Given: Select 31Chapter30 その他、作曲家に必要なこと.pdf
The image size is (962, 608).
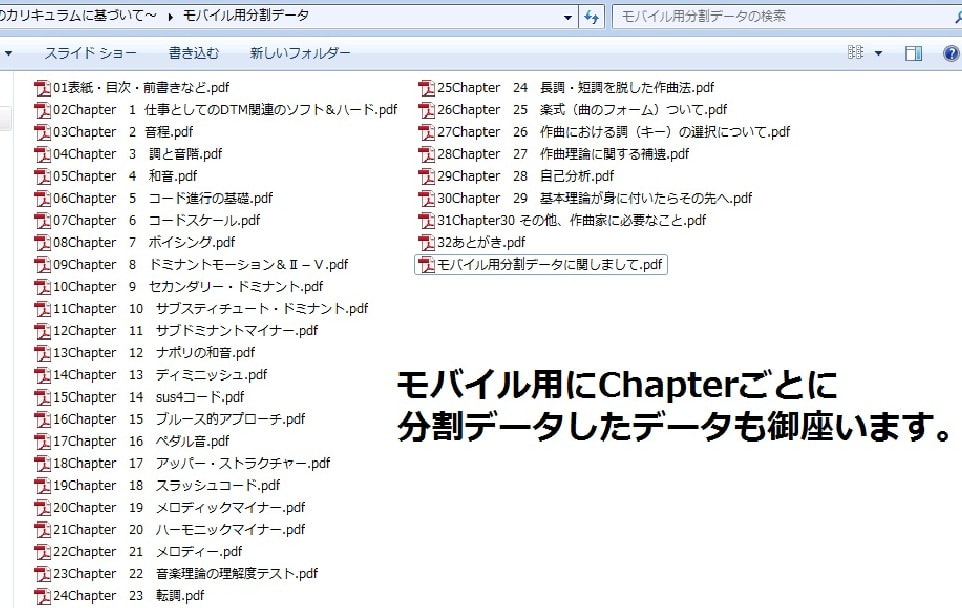Looking at the screenshot, I should click(563, 221).
